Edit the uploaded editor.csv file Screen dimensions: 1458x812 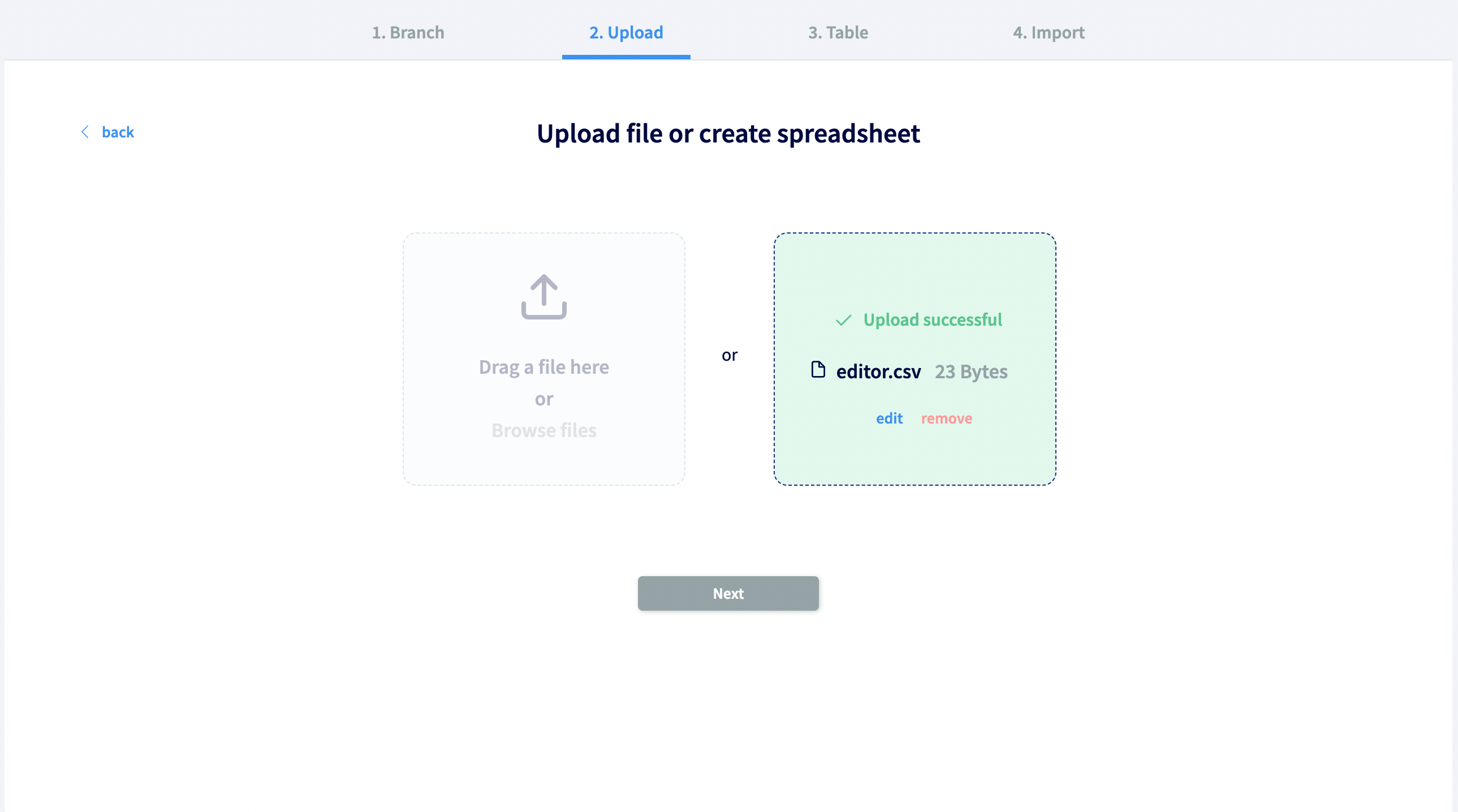click(x=889, y=419)
